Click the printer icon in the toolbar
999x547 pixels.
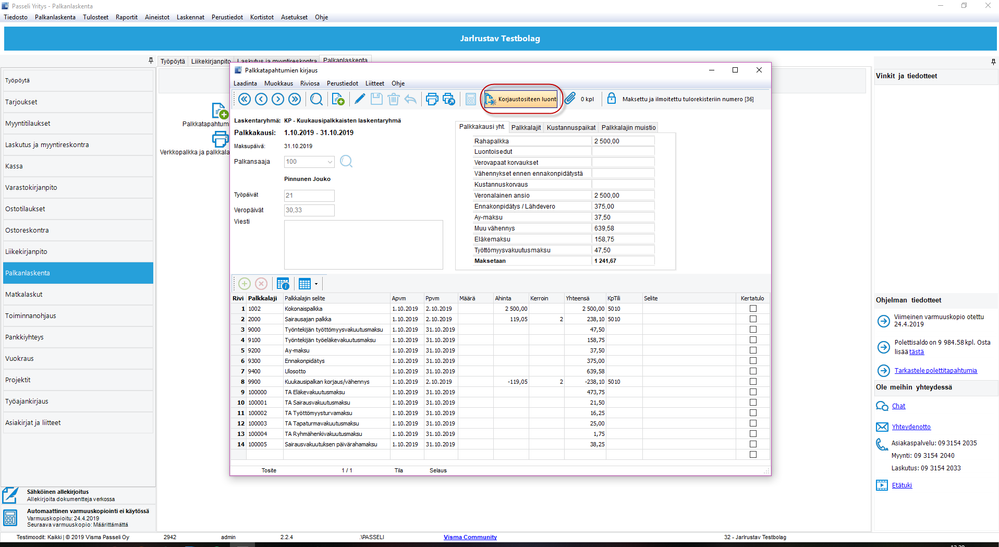click(432, 99)
